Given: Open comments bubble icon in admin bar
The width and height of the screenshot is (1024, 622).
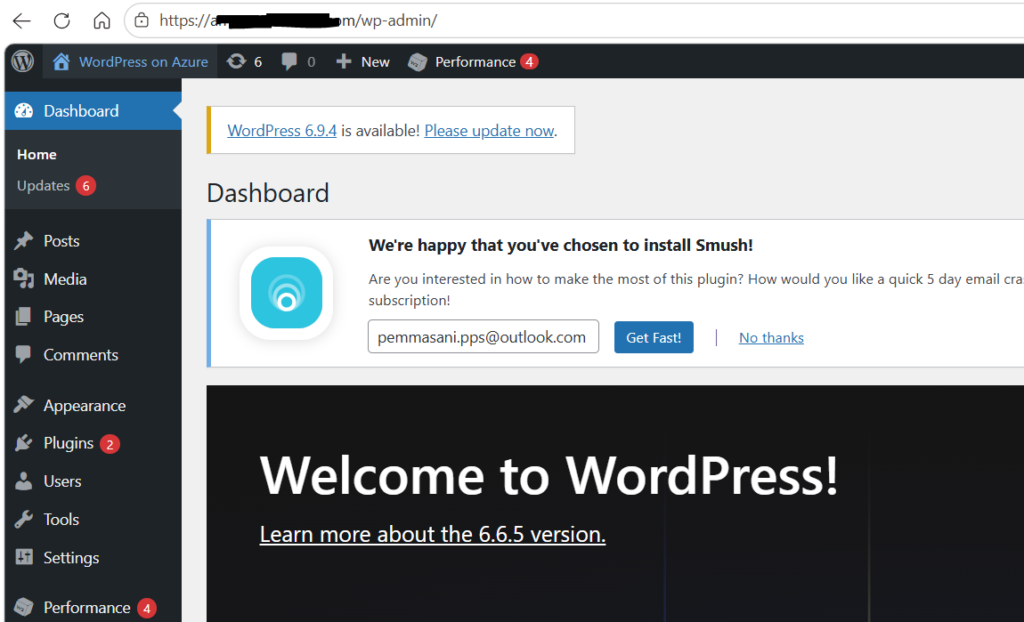Looking at the screenshot, I should pyautogui.click(x=289, y=61).
